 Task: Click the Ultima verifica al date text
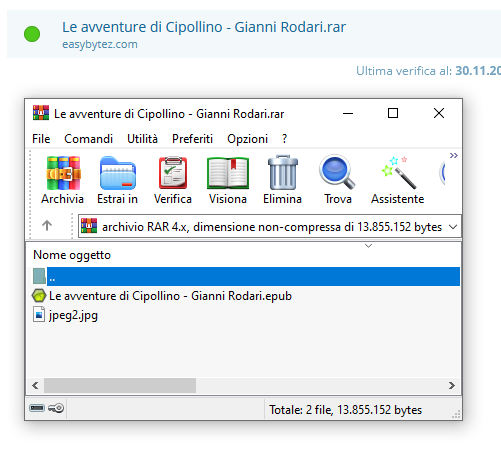pyautogui.click(x=428, y=71)
